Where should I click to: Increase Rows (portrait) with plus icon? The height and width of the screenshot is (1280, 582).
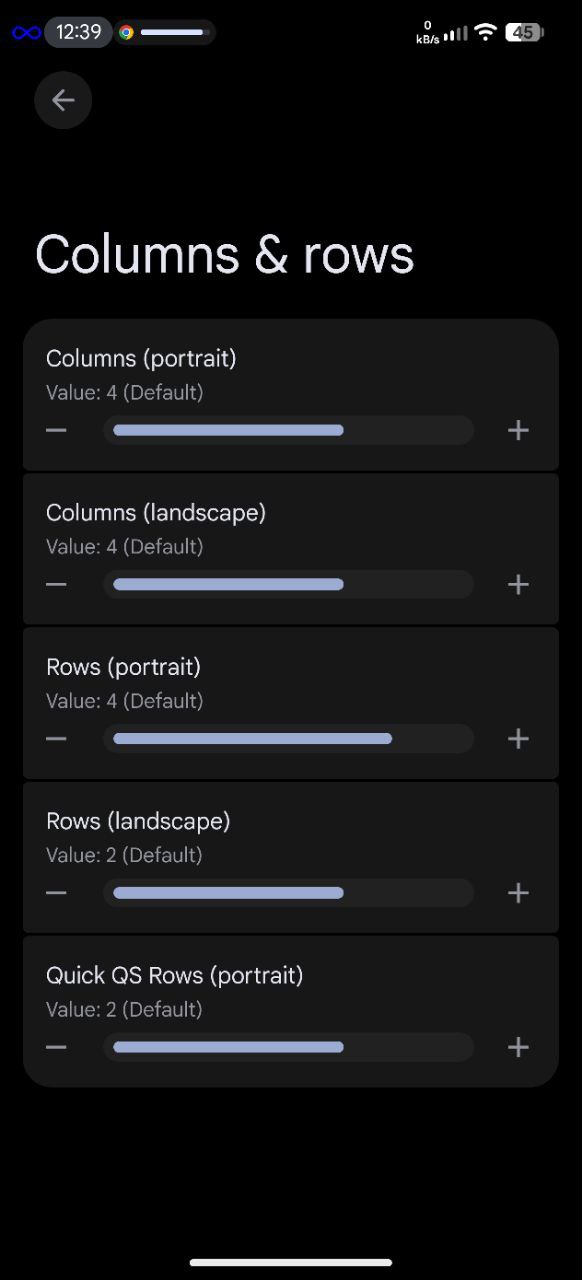[x=518, y=739]
